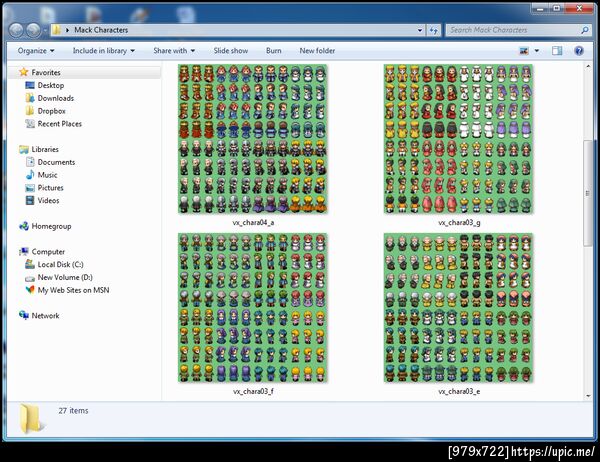Screen dimensions: 600x462
Task: Click the Desktop icon in sidebar
Action: point(30,85)
